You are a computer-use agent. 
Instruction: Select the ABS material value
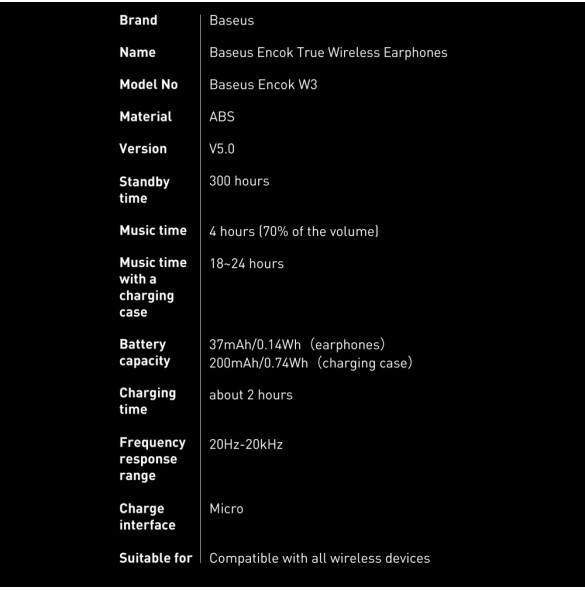click(x=222, y=117)
